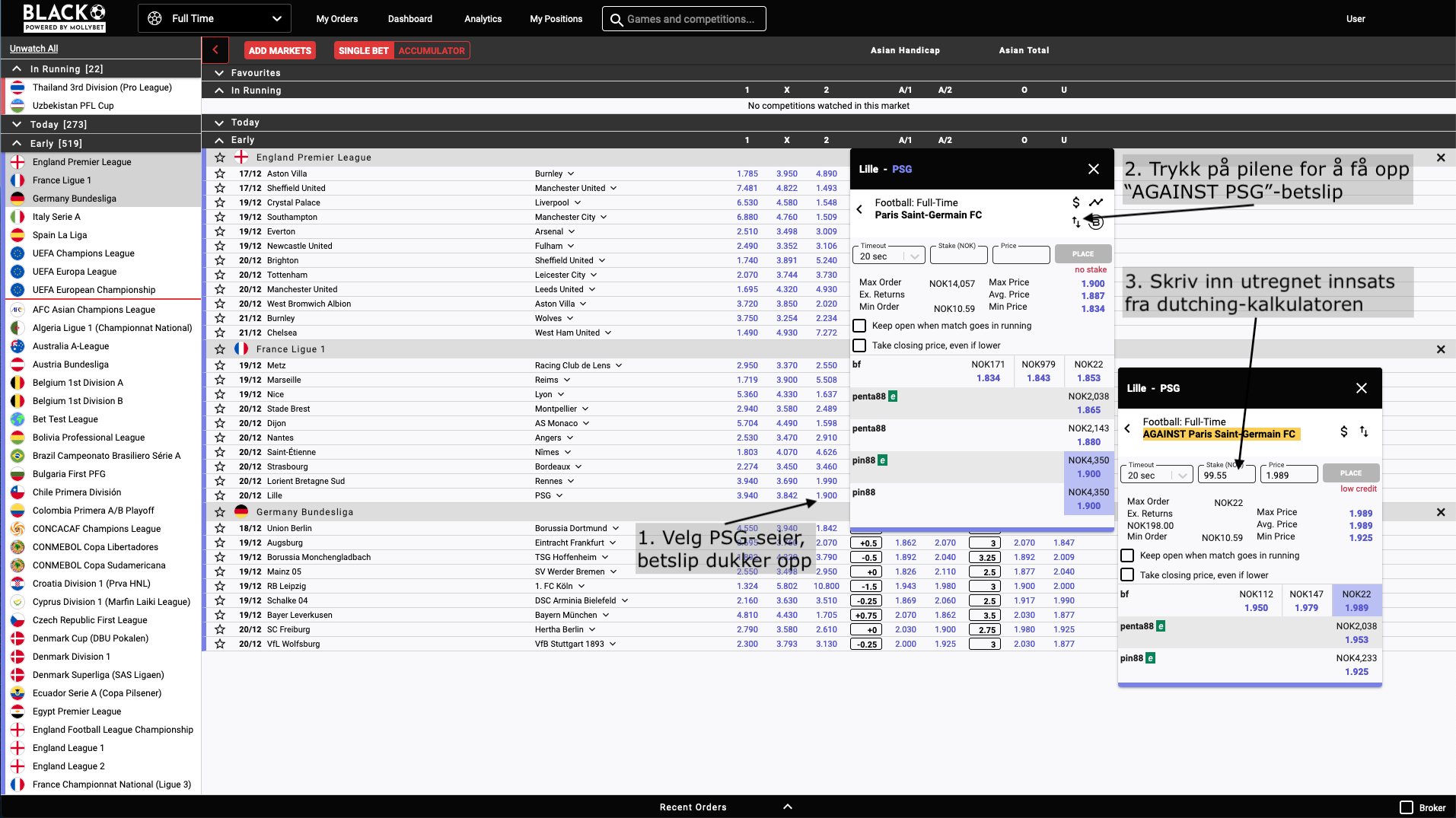Viewport: 1456px width, 818px height.
Task: Click the red back chevron beside ADD MARKETS
Action: pyautogui.click(x=215, y=50)
